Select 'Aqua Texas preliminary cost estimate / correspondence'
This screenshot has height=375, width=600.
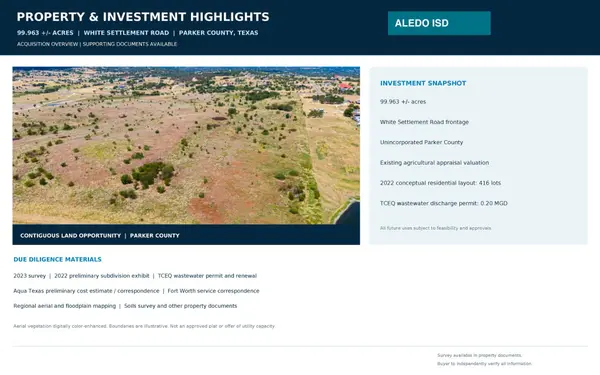coord(86,291)
